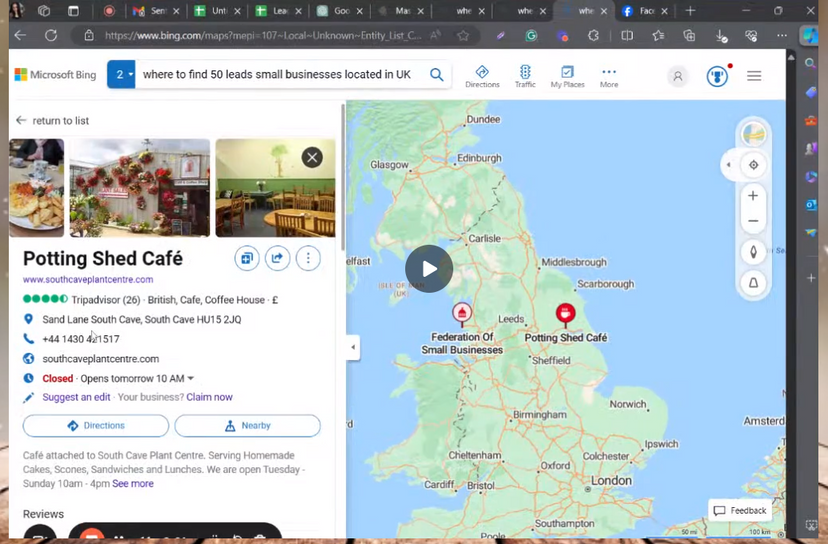
Task: Click the save to collection icon beside café name
Action: click(x=247, y=258)
